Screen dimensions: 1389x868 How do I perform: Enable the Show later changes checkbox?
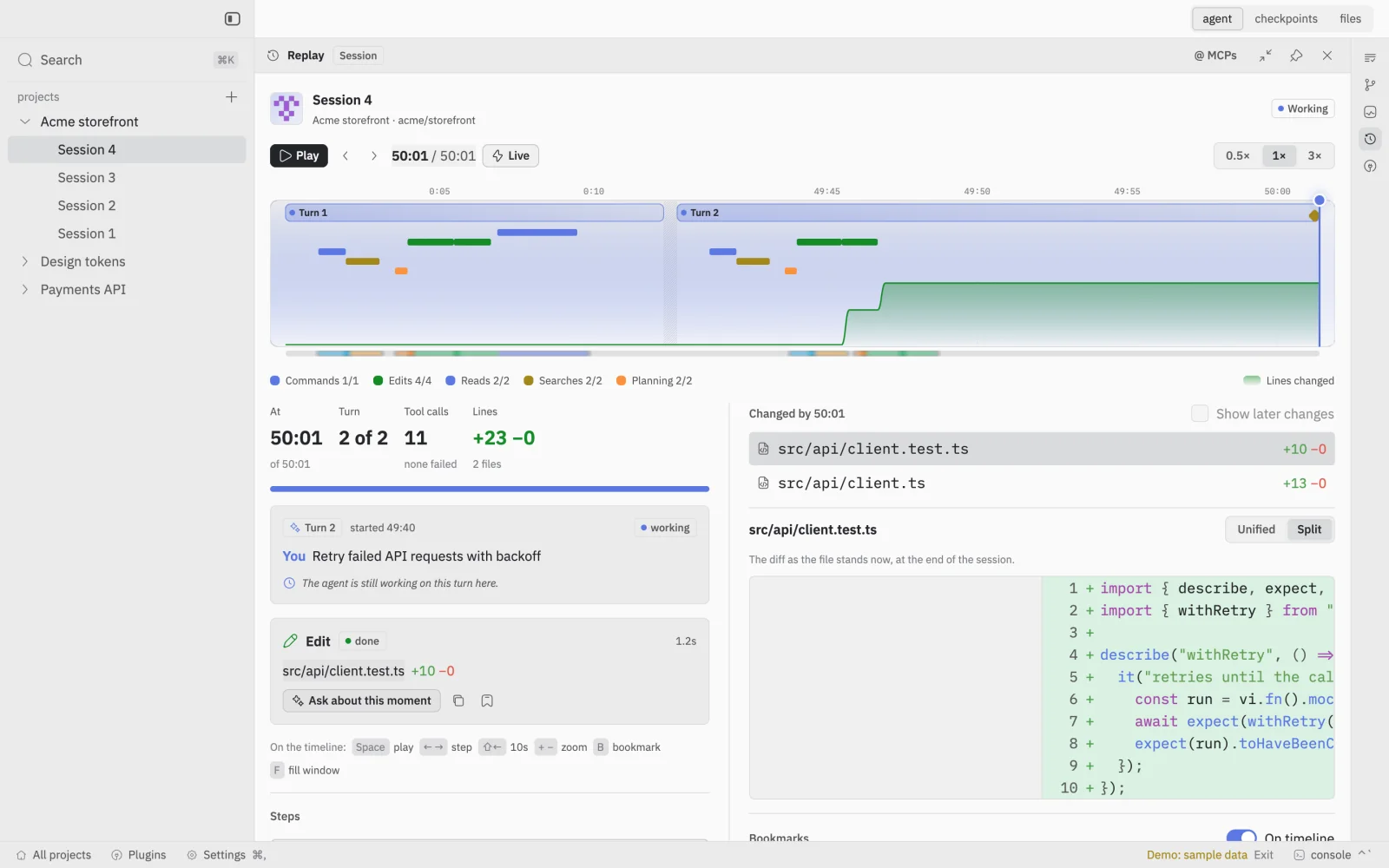[1199, 414]
